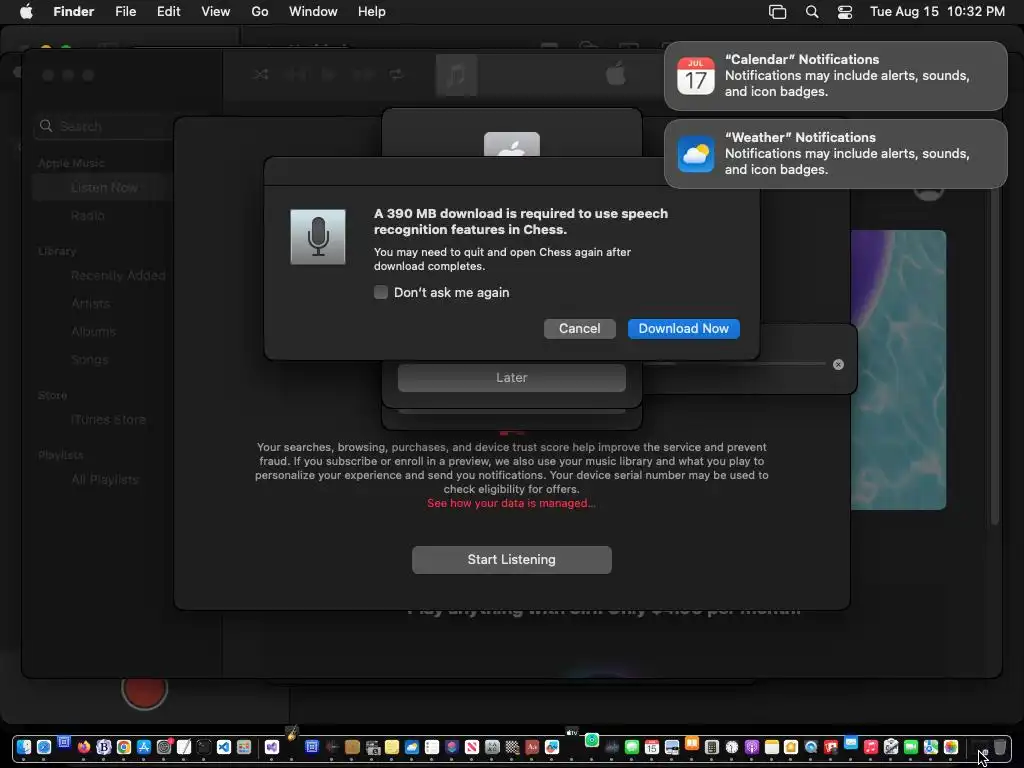The height and width of the screenshot is (768, 1024).
Task: Click the blue album artwork in Music
Action: pyautogui.click(x=898, y=370)
